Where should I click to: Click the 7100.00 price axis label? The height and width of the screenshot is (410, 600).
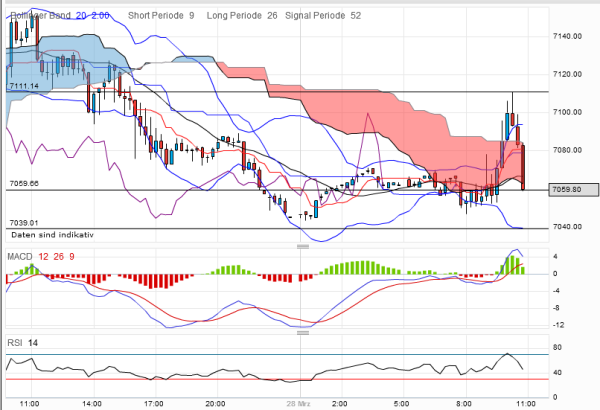point(567,112)
